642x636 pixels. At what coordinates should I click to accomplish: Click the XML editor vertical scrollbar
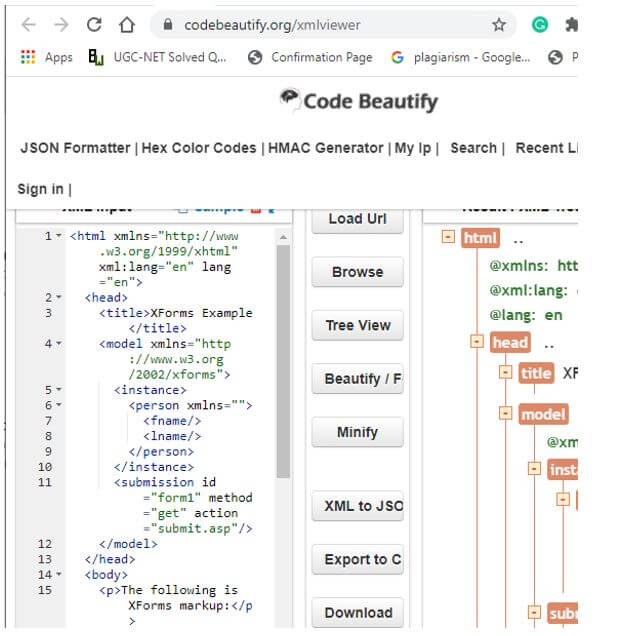click(283, 360)
